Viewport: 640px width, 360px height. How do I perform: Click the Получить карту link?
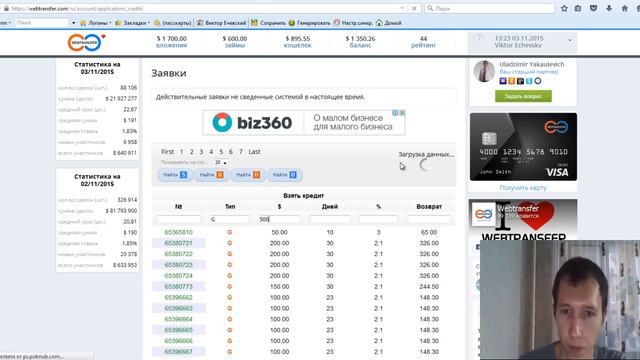coord(523,188)
